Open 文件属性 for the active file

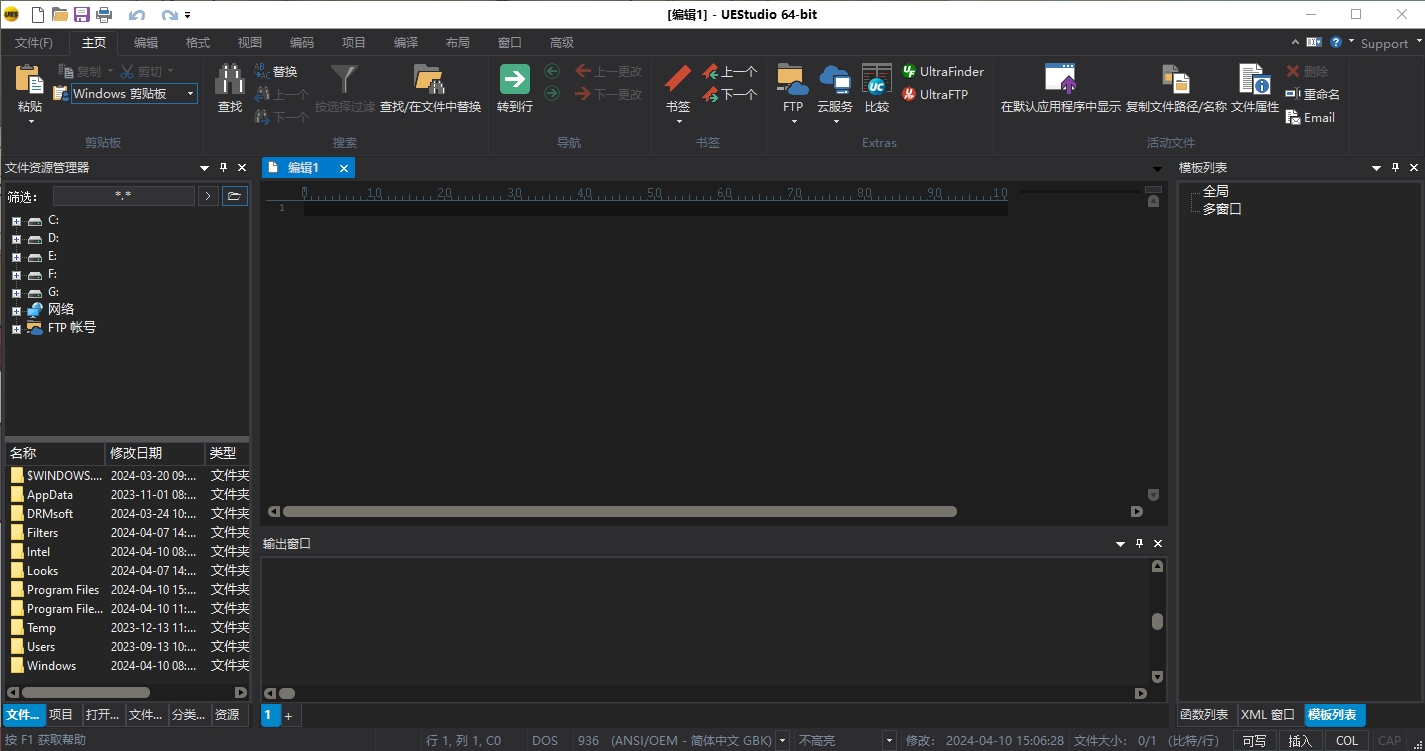click(x=1253, y=88)
